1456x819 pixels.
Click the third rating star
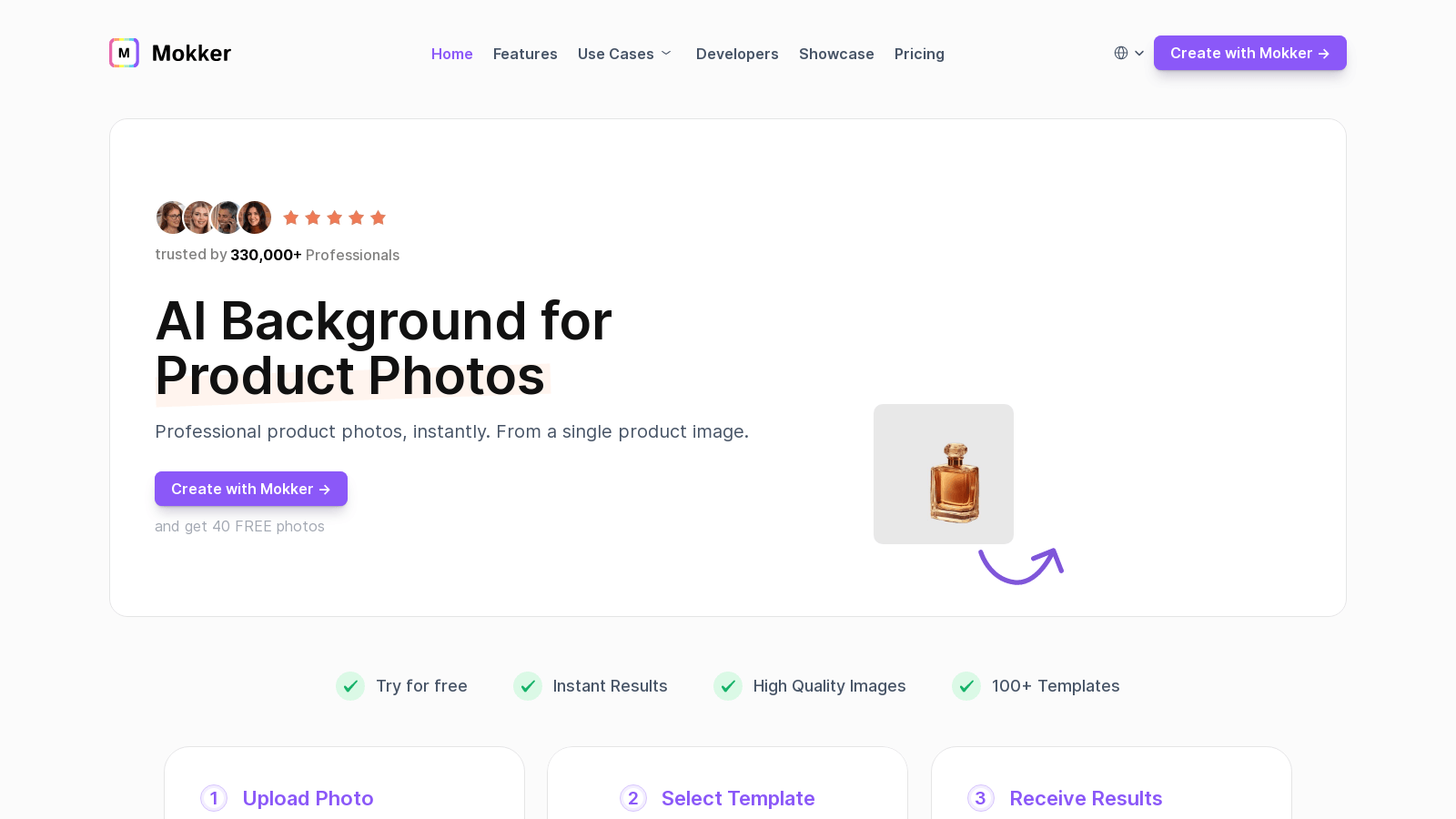[335, 217]
